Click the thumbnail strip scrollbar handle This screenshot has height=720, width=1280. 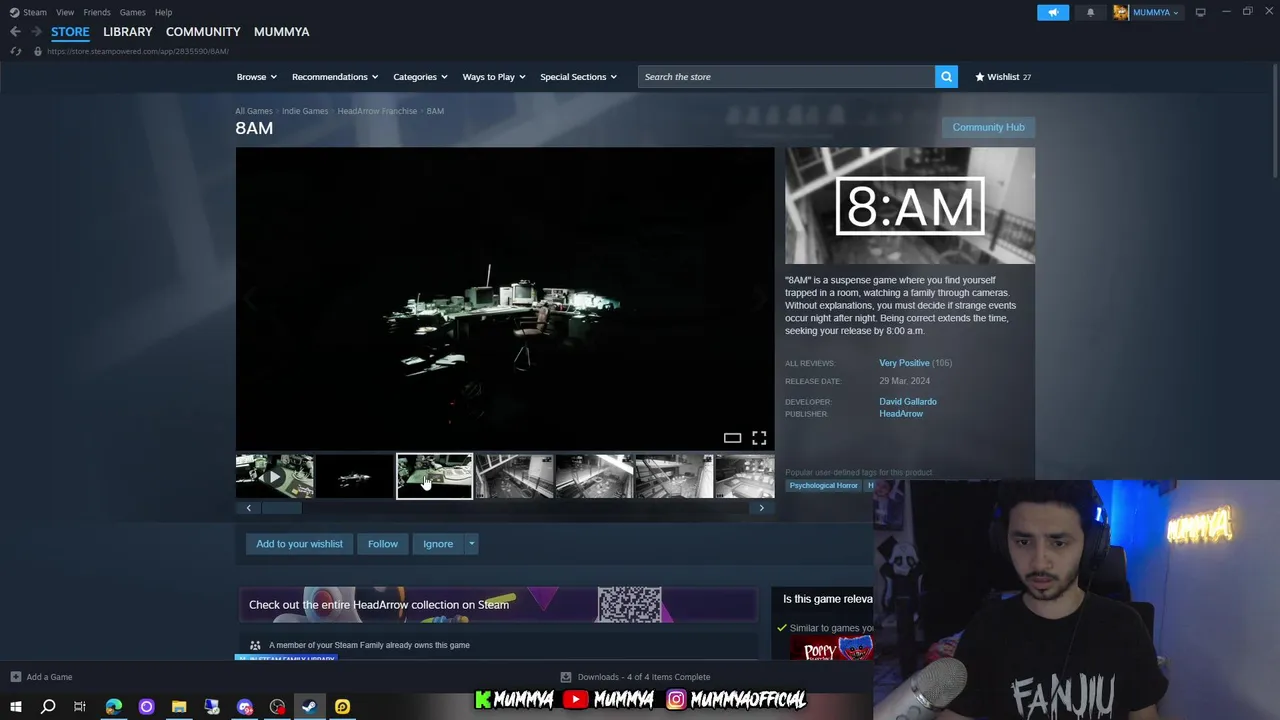point(281,508)
